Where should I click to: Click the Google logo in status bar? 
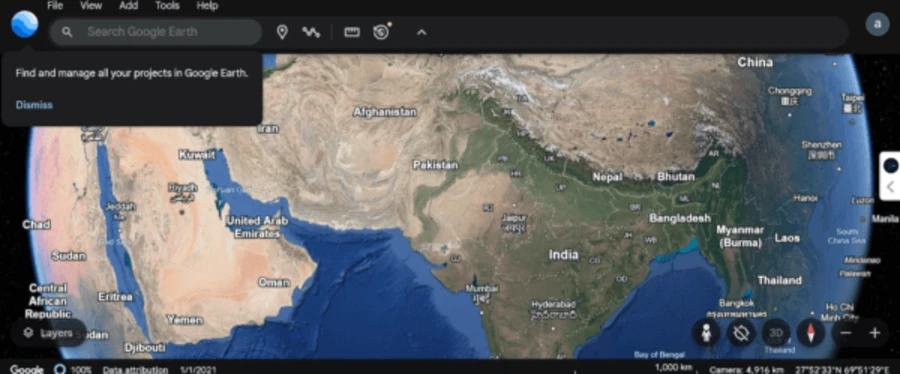pyautogui.click(x=27, y=369)
